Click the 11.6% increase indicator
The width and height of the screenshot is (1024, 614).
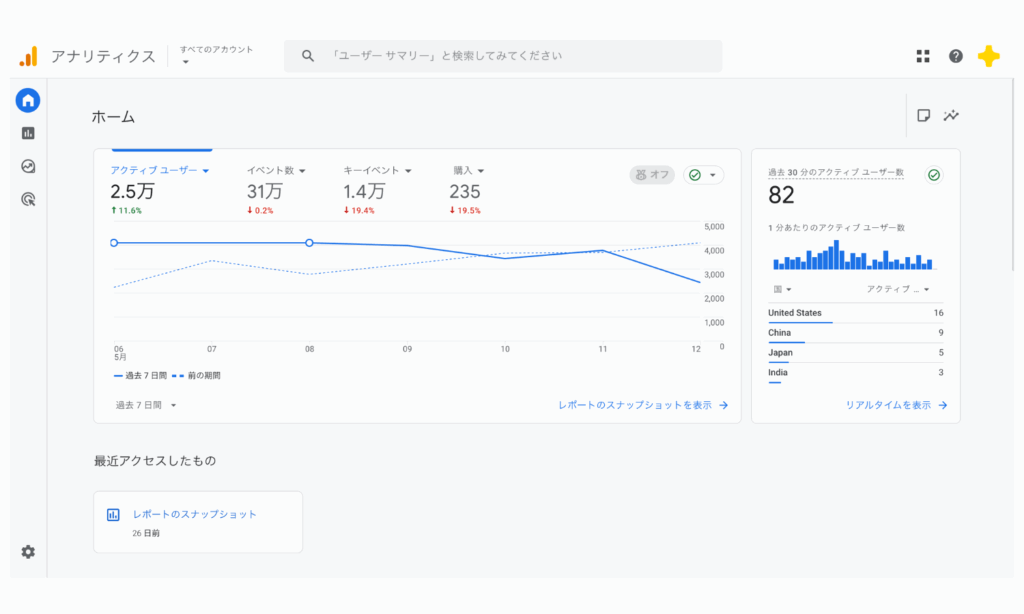coord(126,211)
